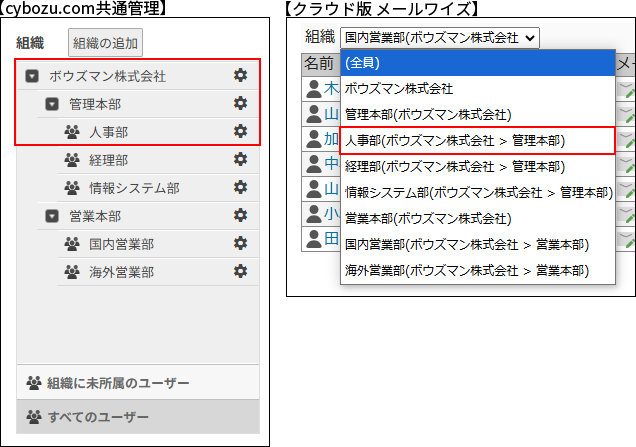Select 人事部 in the organization tree
Image resolution: width=636 pixels, height=447 pixels.
tap(109, 132)
